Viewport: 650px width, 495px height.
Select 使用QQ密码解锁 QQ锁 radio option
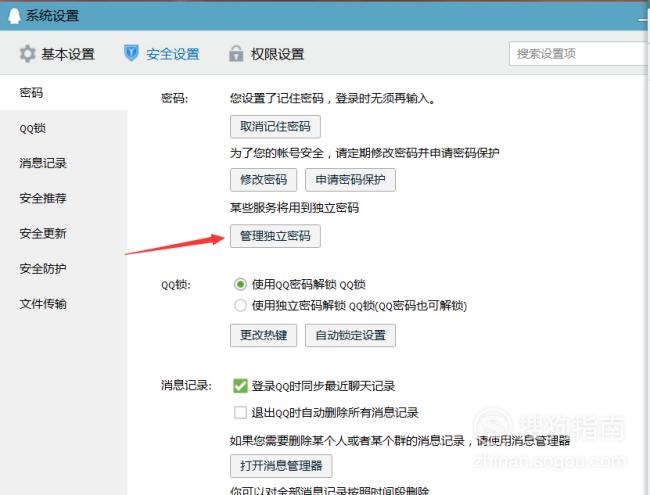coord(240,284)
